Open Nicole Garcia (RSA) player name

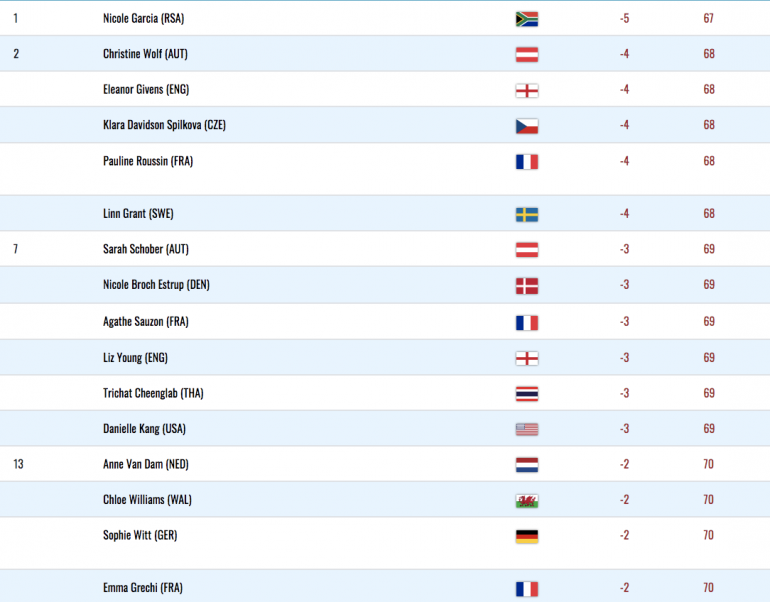[x=143, y=19]
